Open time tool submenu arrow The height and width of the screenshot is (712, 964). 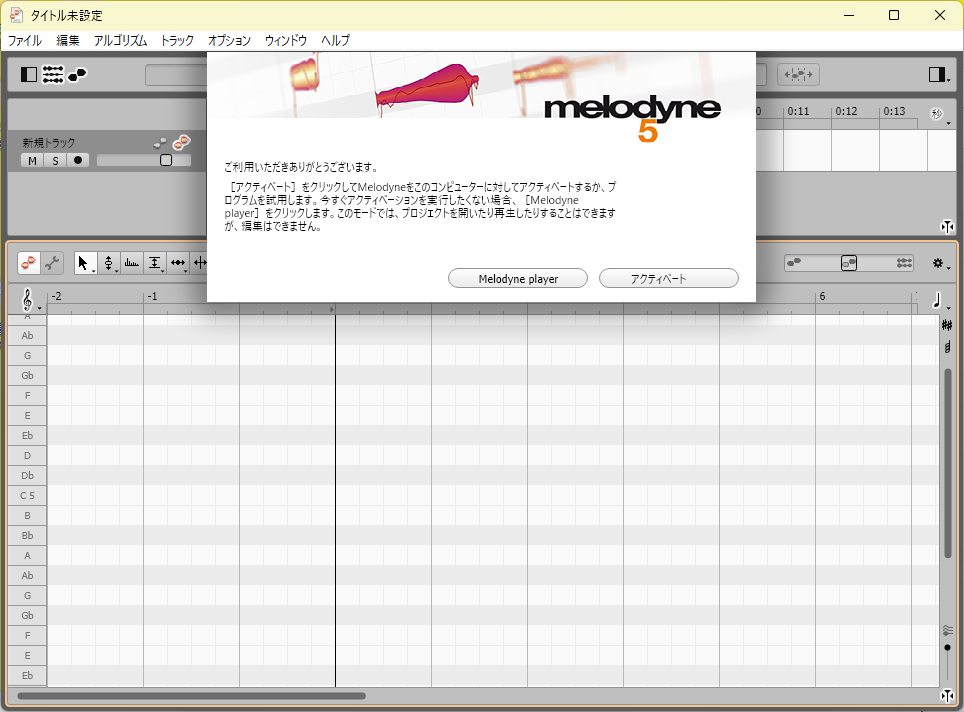[x=186, y=271]
